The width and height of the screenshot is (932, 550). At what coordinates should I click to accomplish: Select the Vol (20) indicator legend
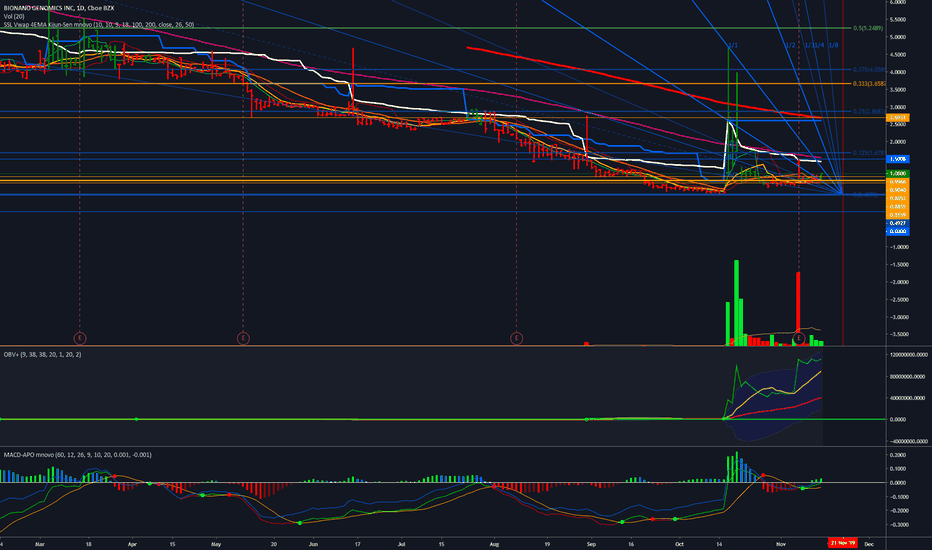(14, 16)
